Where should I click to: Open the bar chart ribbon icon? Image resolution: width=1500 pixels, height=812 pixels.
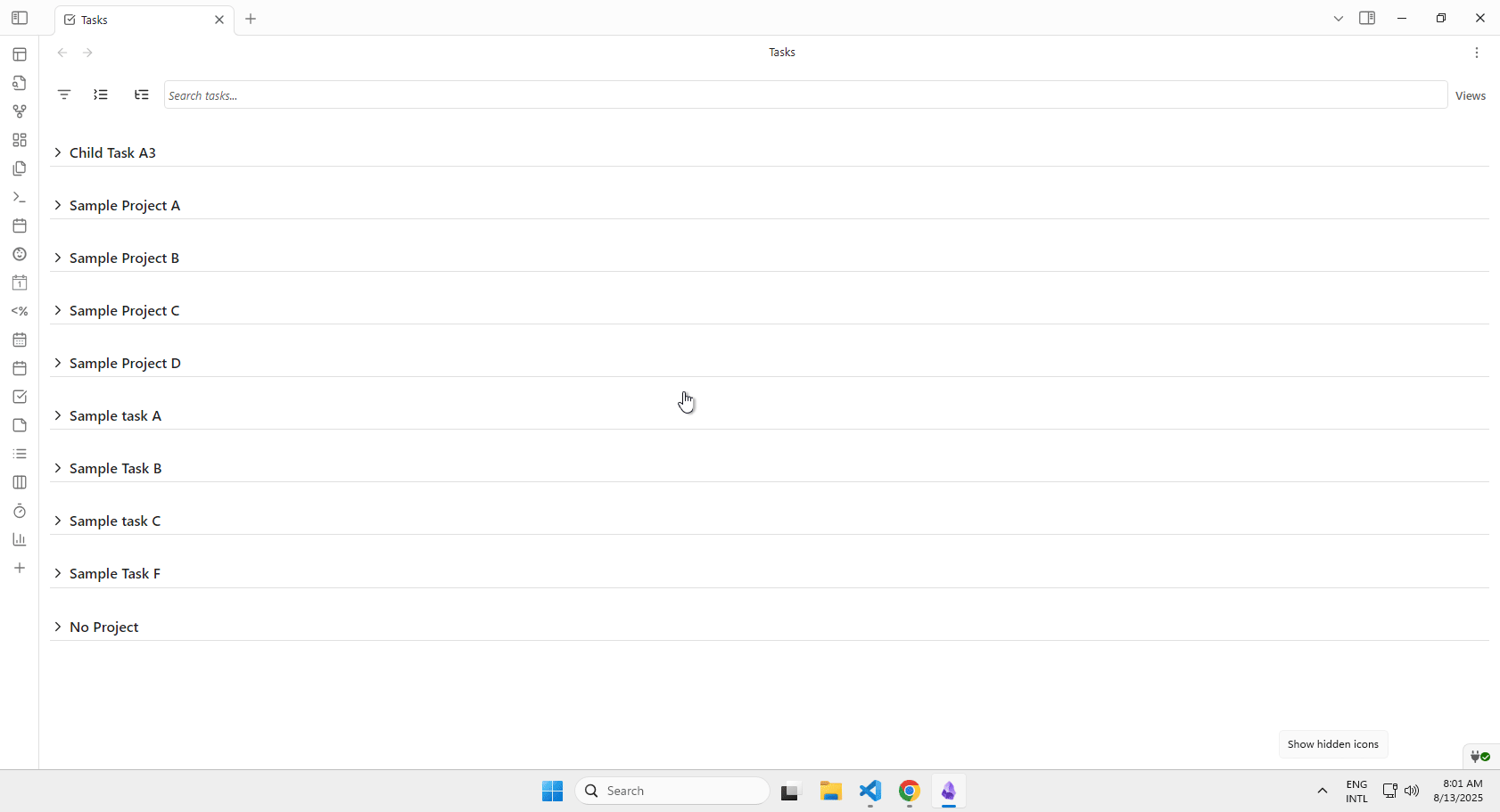(20, 539)
